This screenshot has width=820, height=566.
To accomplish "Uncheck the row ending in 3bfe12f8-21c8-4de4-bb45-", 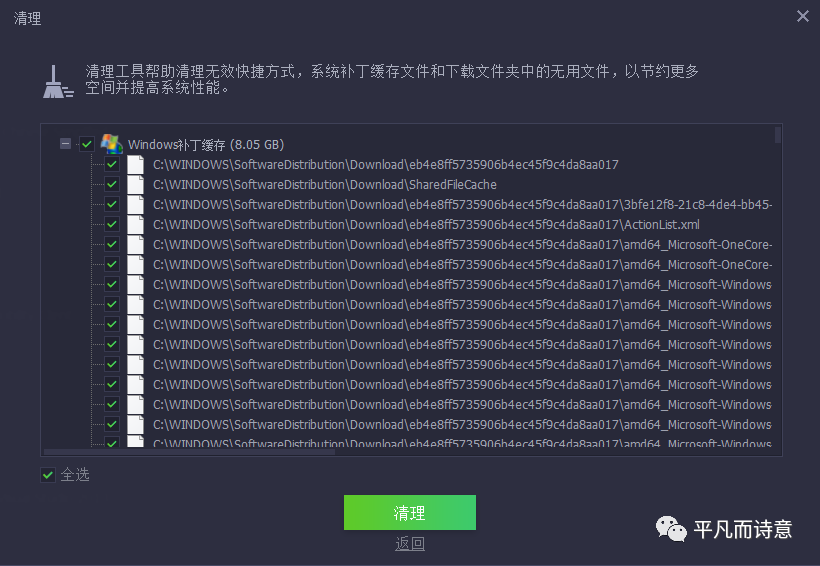I will [x=111, y=204].
